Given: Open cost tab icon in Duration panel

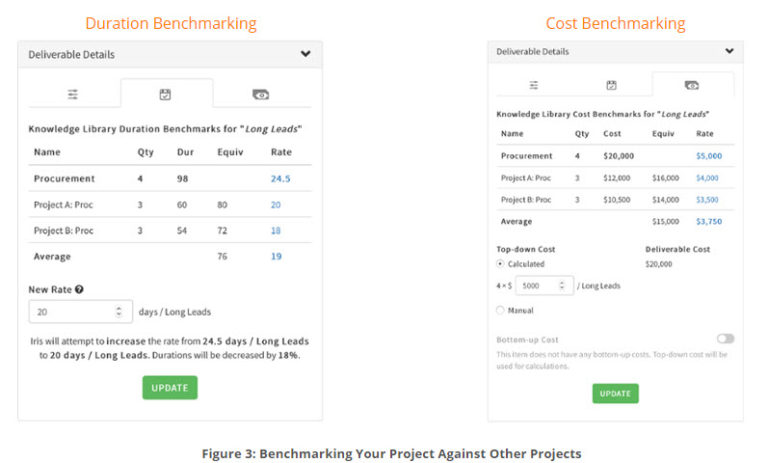Looking at the screenshot, I should (261, 93).
